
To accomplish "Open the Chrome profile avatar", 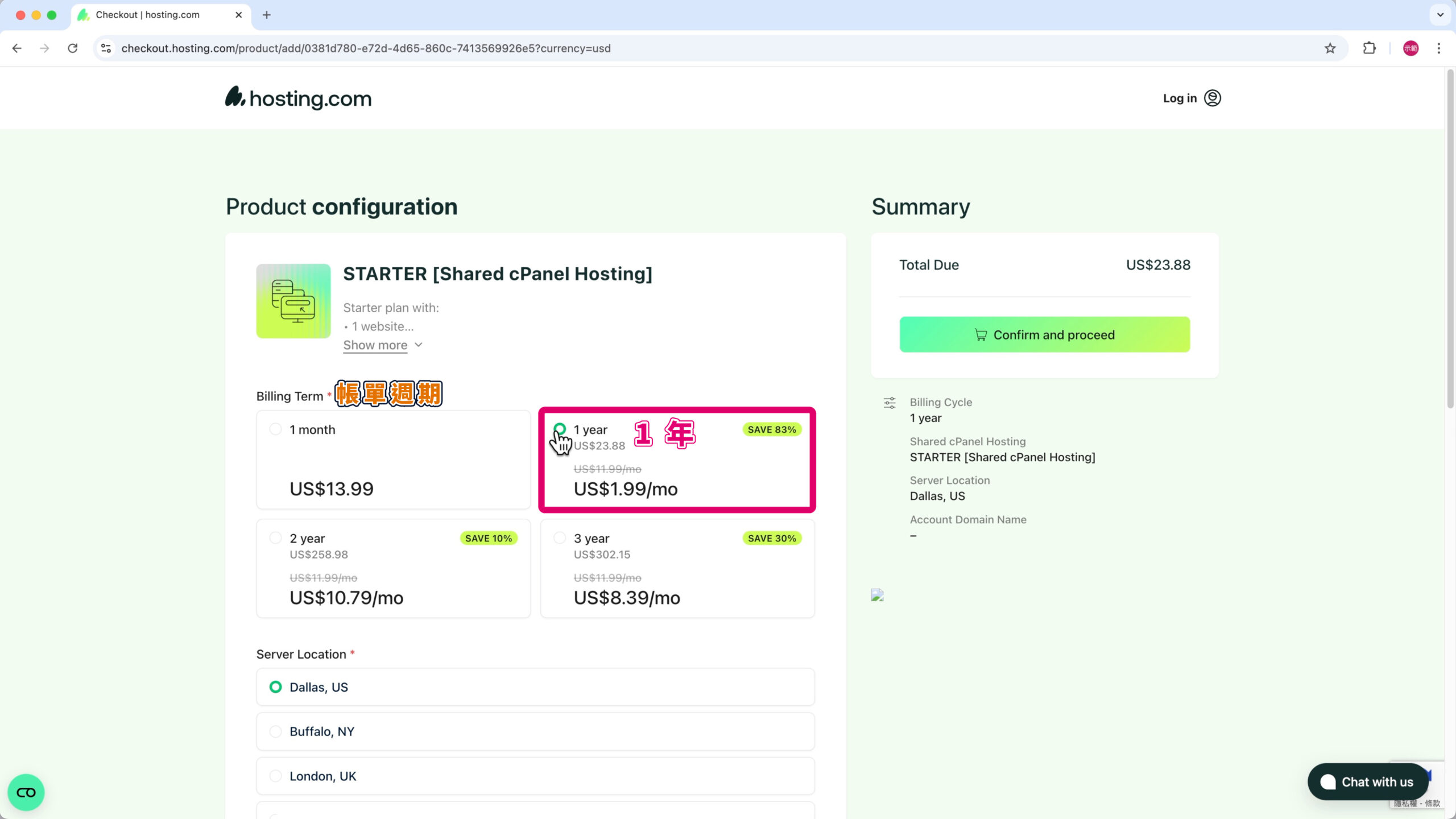I will click(x=1411, y=48).
